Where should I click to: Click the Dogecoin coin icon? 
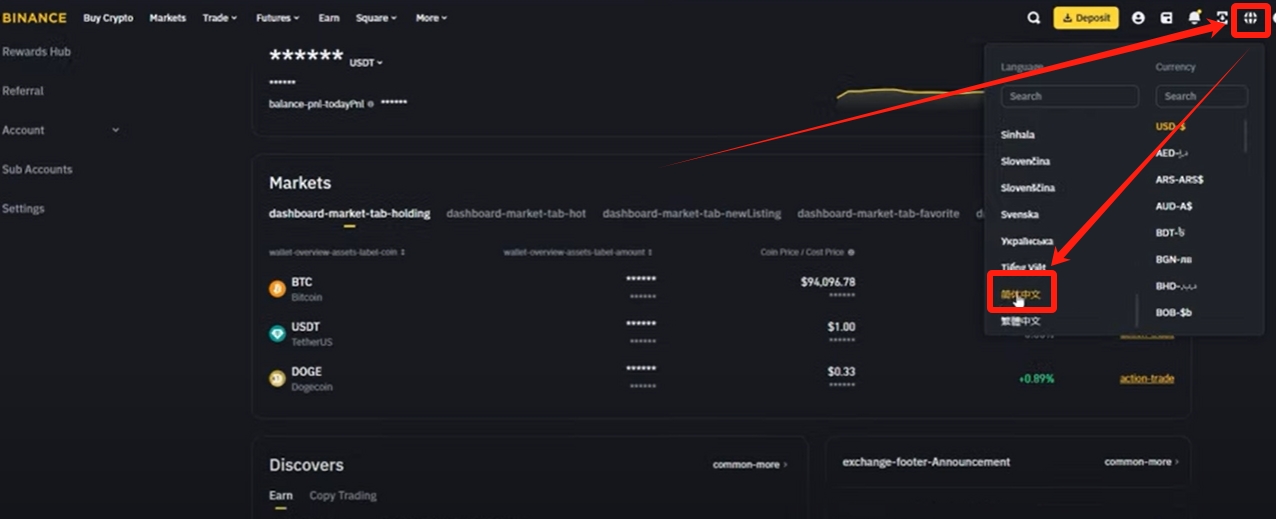coord(277,379)
